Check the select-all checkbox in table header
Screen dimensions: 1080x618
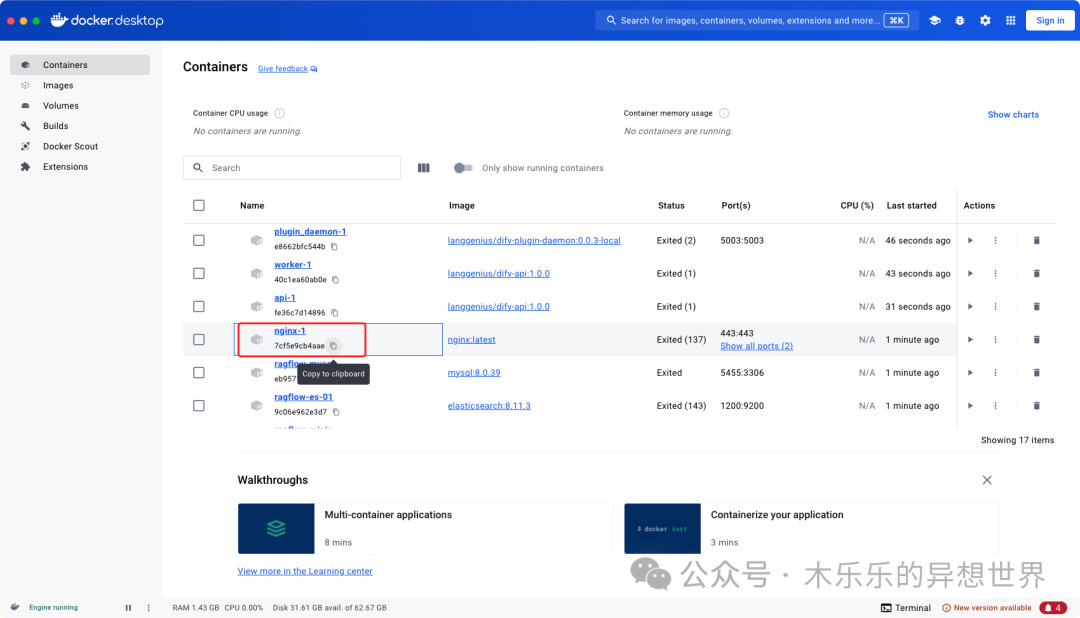pyautogui.click(x=199, y=205)
